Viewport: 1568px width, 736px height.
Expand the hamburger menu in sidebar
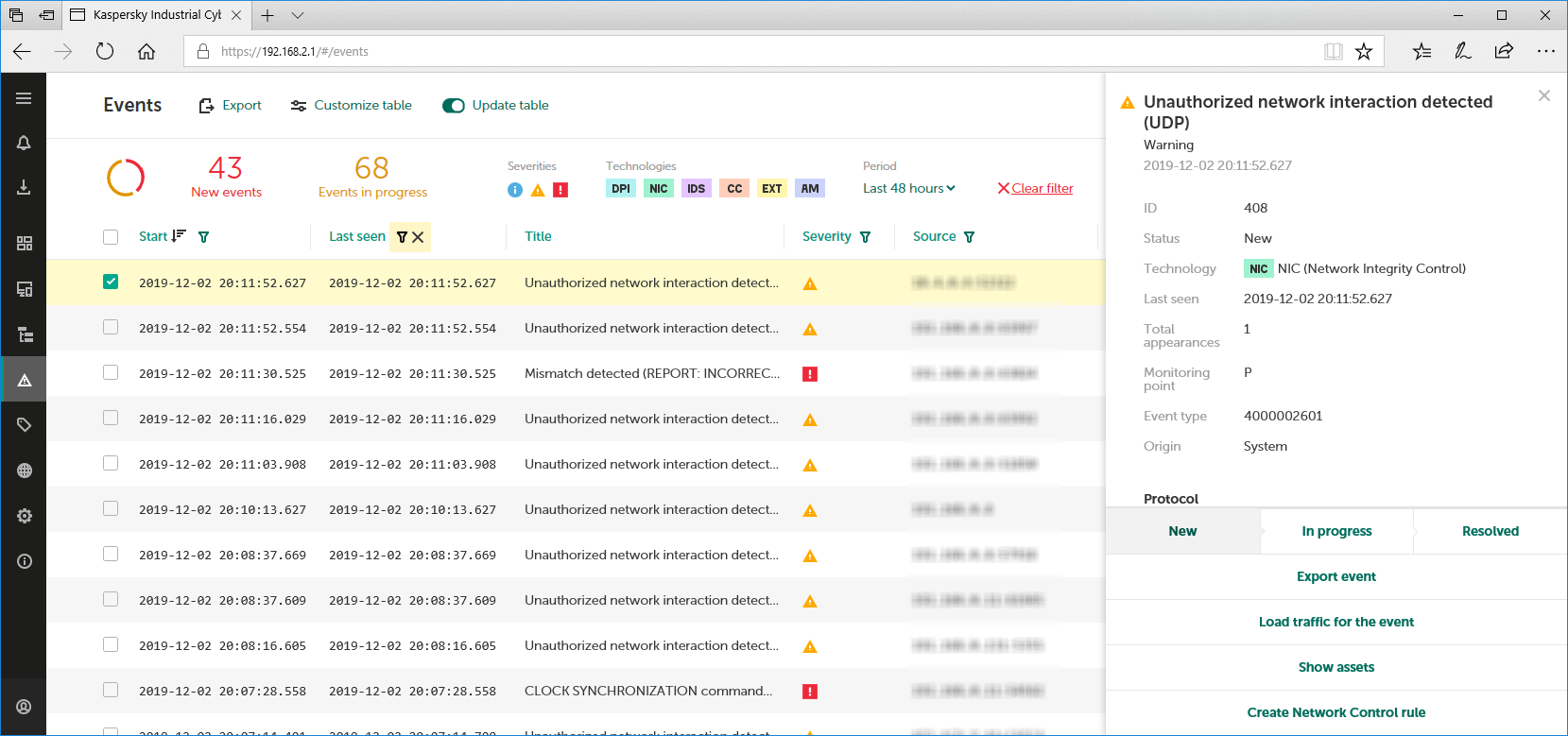(24, 98)
